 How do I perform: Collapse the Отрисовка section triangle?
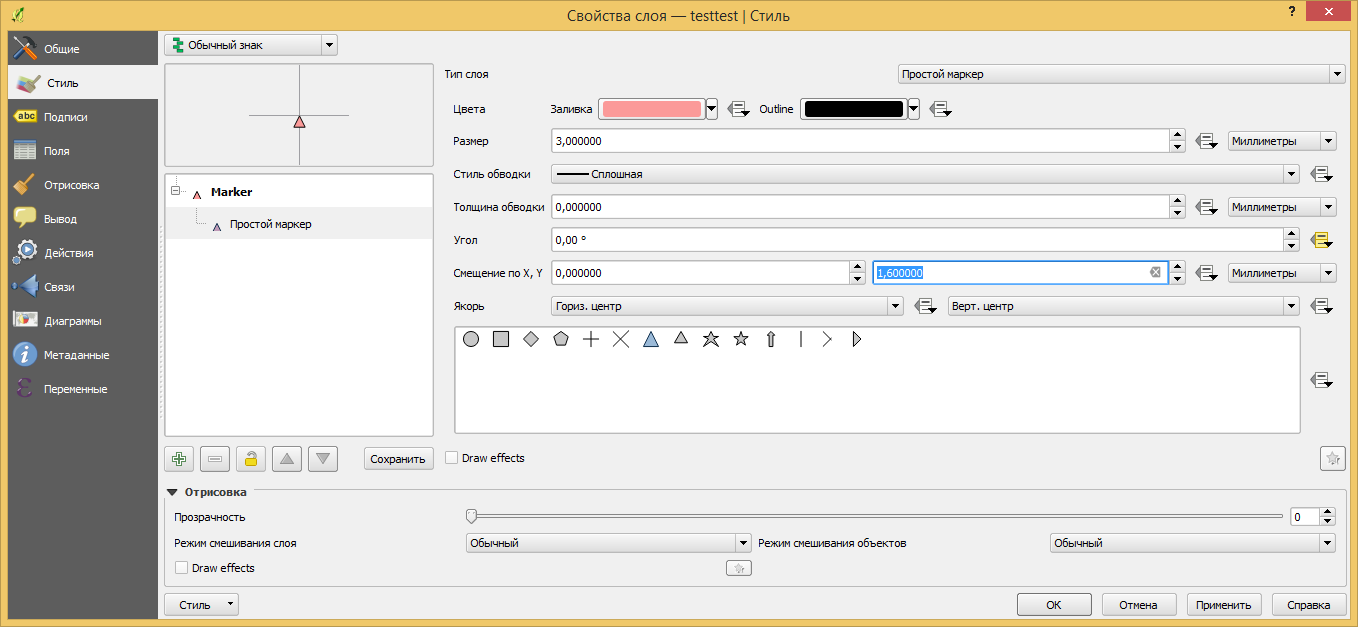tap(173, 492)
